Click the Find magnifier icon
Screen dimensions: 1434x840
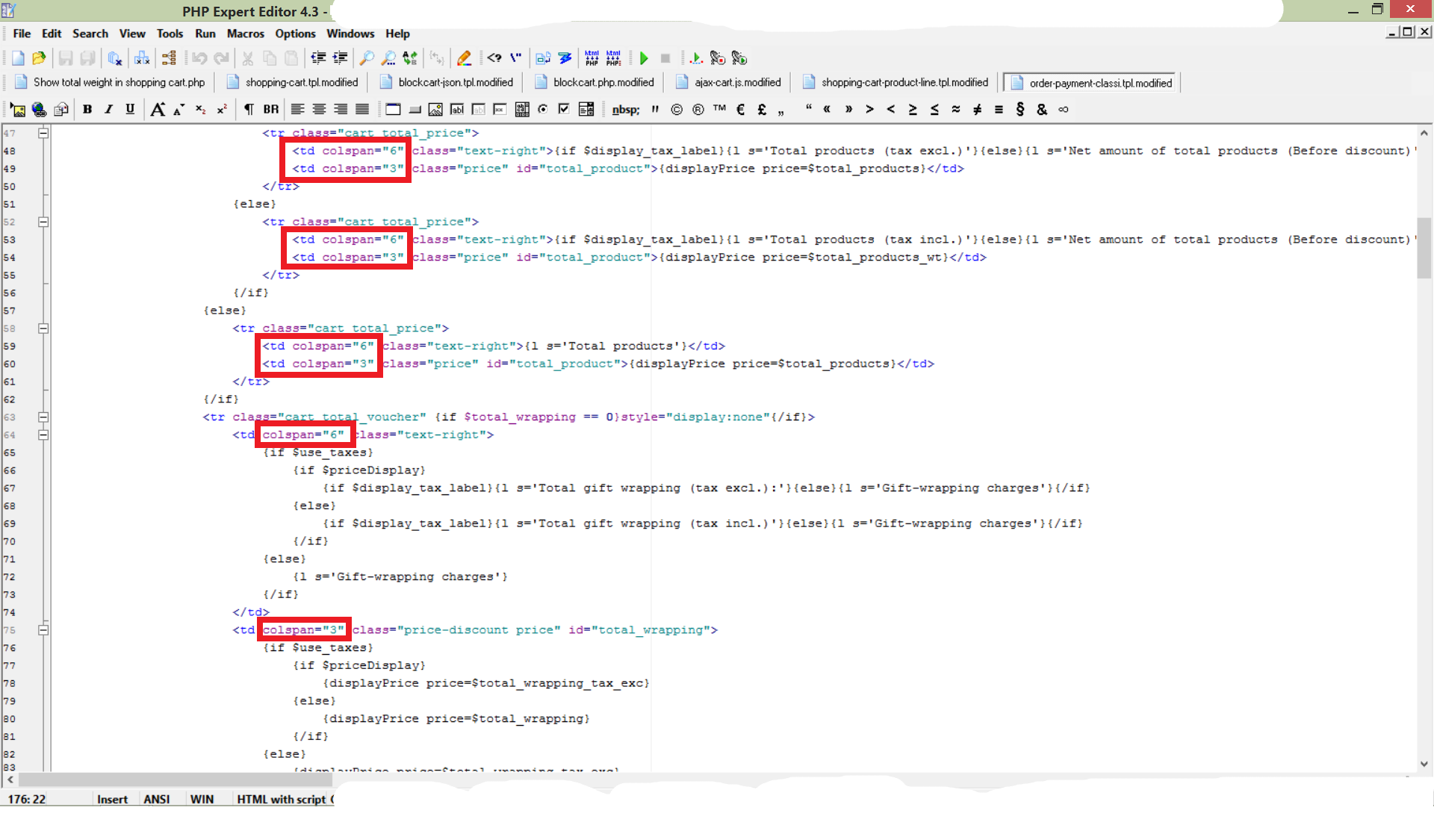point(367,58)
